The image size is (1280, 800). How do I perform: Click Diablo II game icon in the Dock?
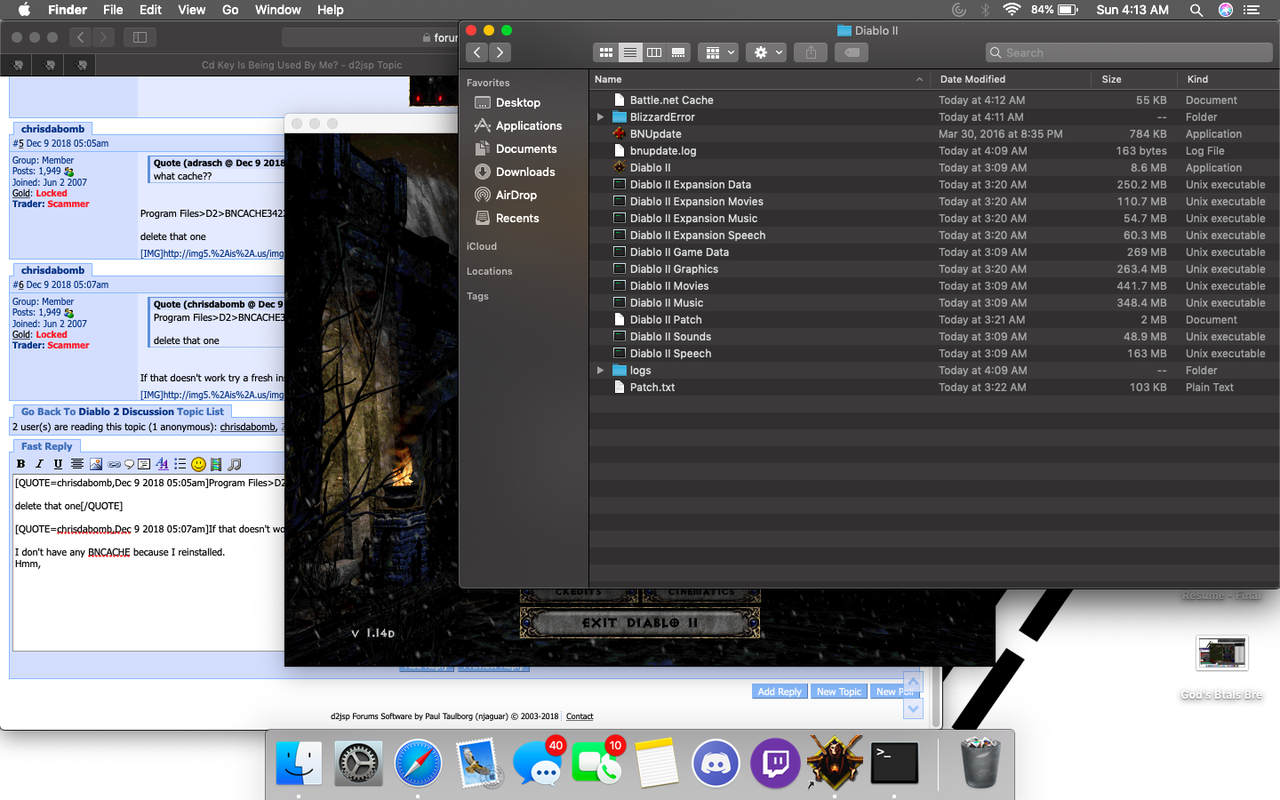click(835, 763)
